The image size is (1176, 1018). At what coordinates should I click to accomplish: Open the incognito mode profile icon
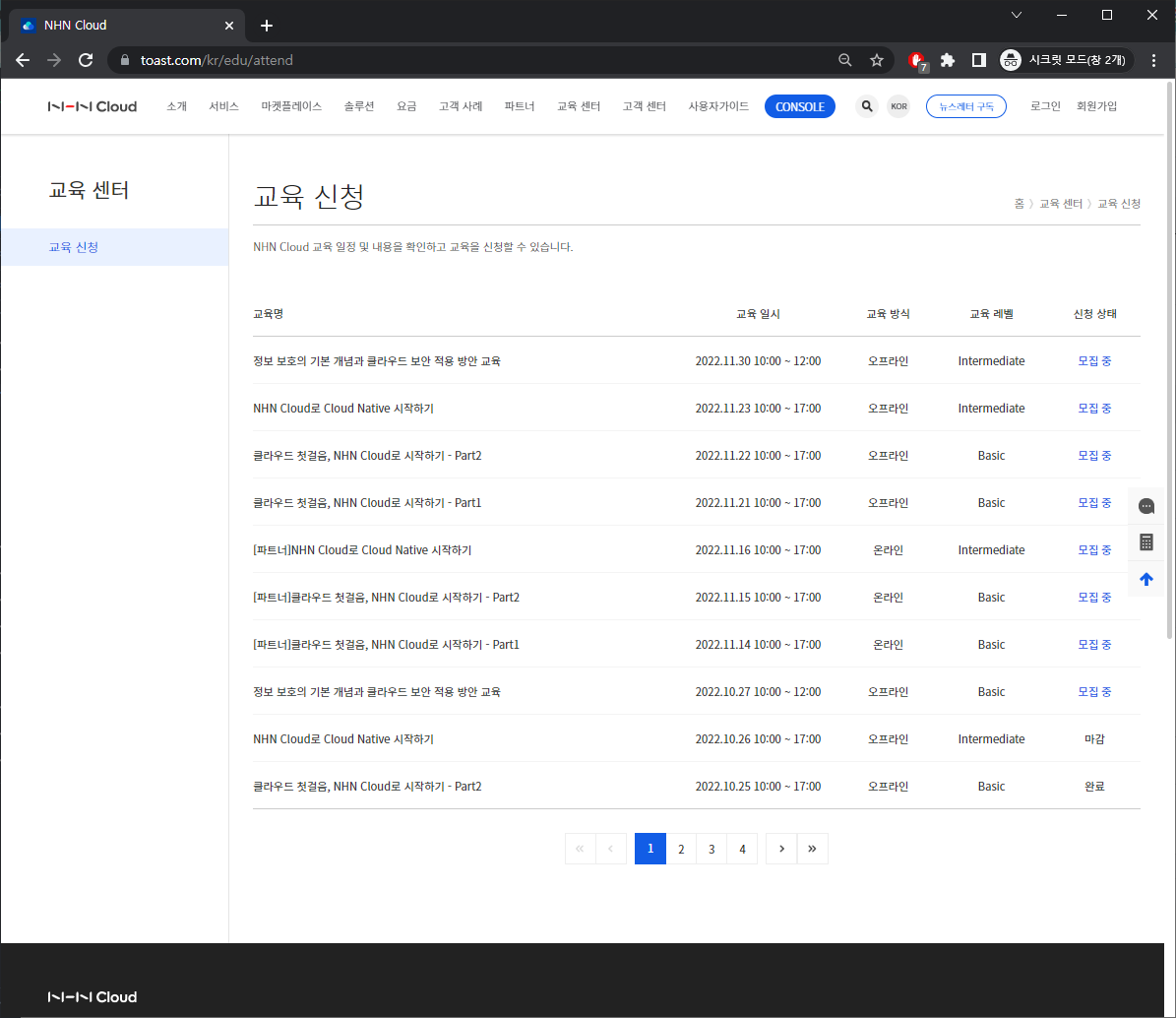coord(1011,60)
